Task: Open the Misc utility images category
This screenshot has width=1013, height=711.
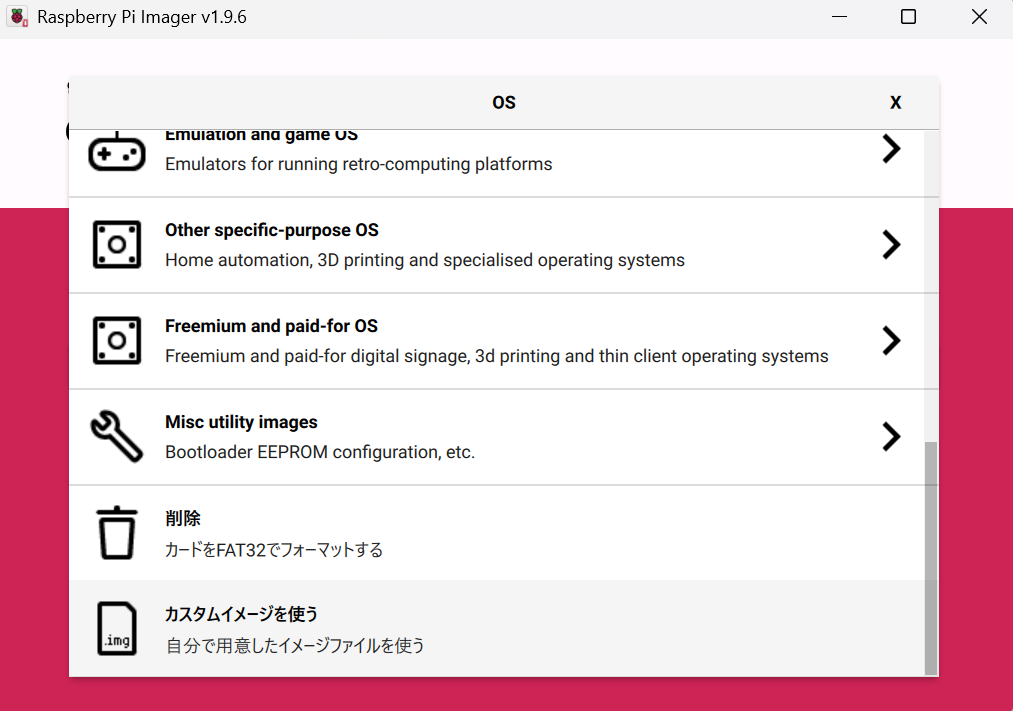Action: 496,437
